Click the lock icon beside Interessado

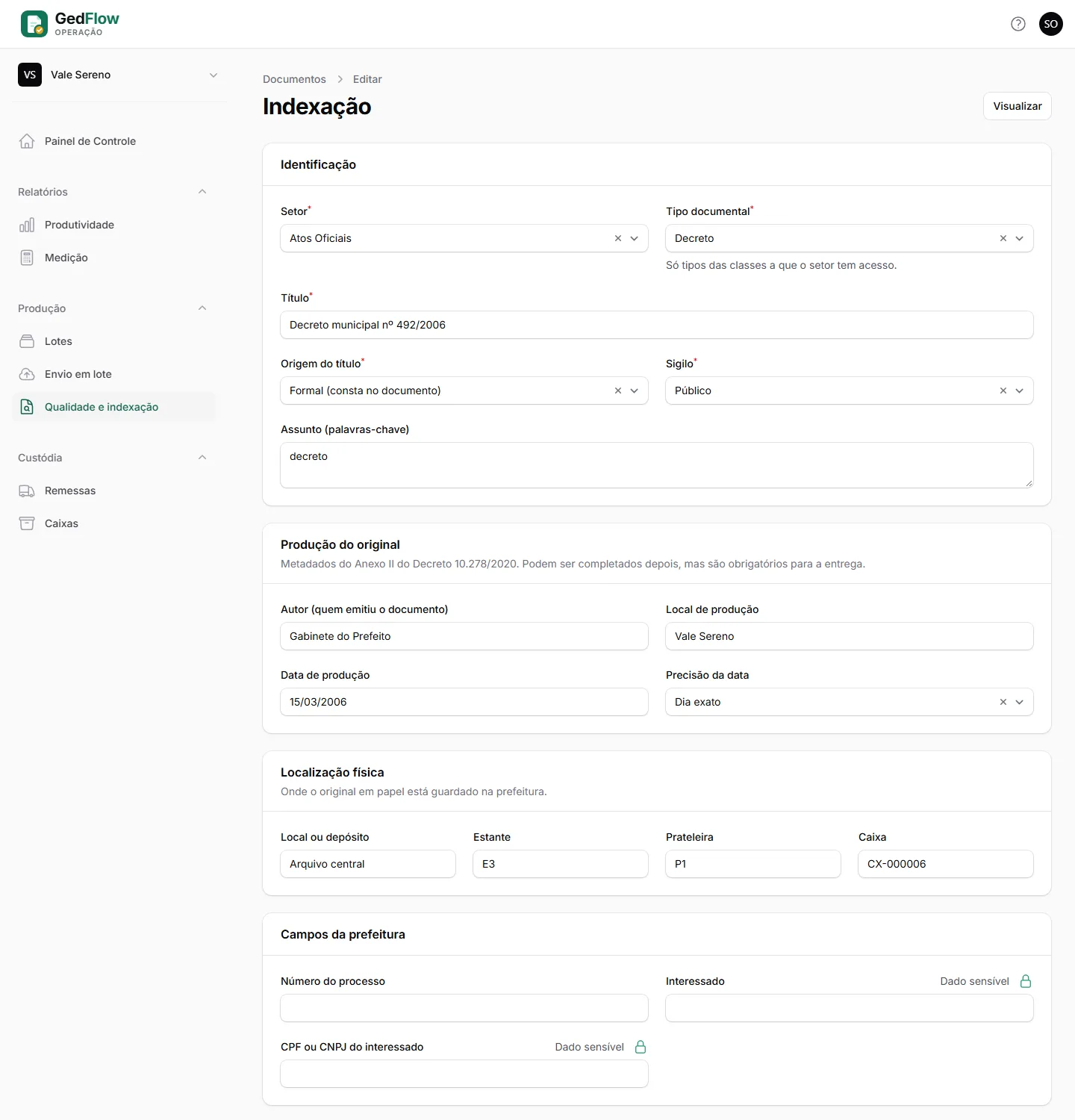pyautogui.click(x=1026, y=981)
